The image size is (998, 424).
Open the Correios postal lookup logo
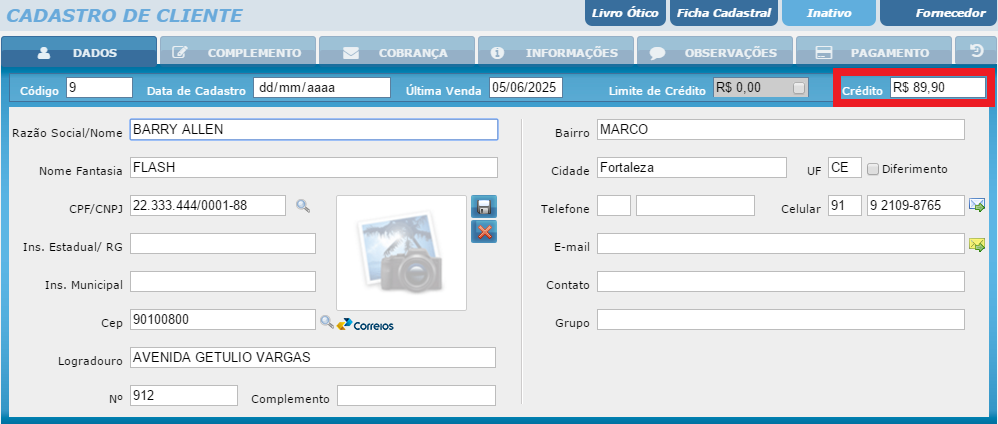point(366,324)
